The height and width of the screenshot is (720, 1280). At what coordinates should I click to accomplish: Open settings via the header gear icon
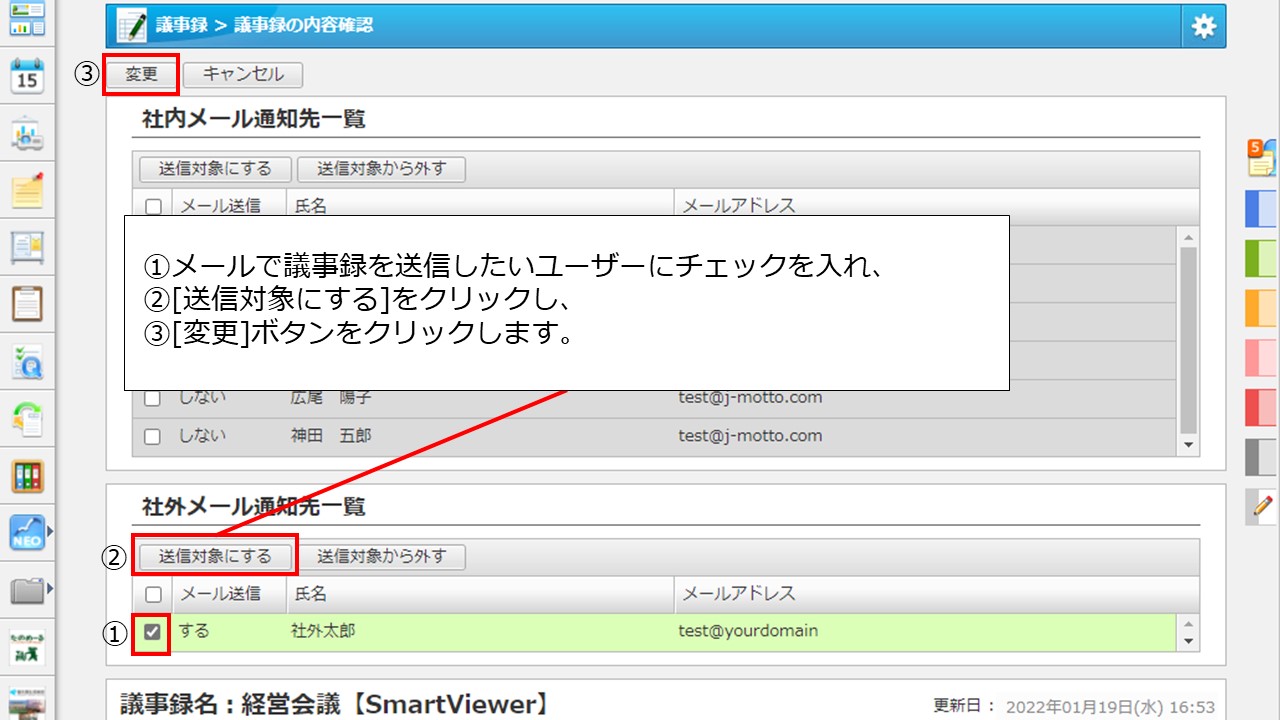click(x=1204, y=27)
